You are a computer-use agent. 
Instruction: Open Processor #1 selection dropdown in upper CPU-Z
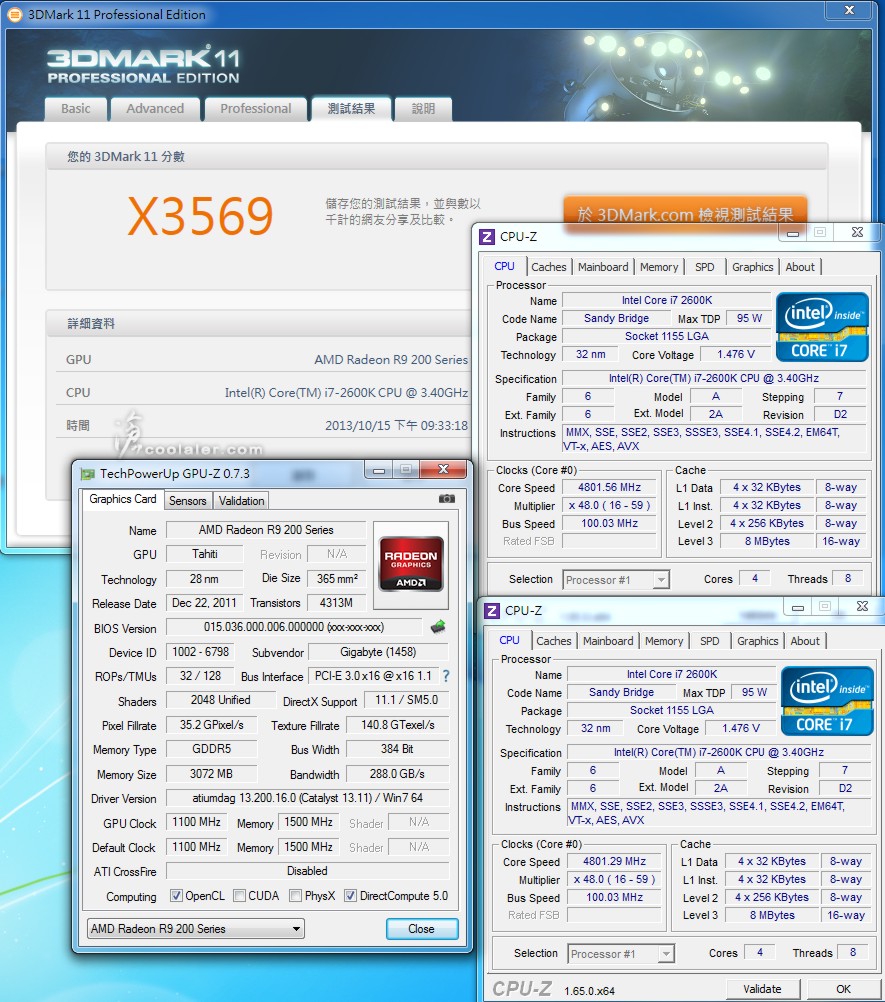click(x=616, y=580)
